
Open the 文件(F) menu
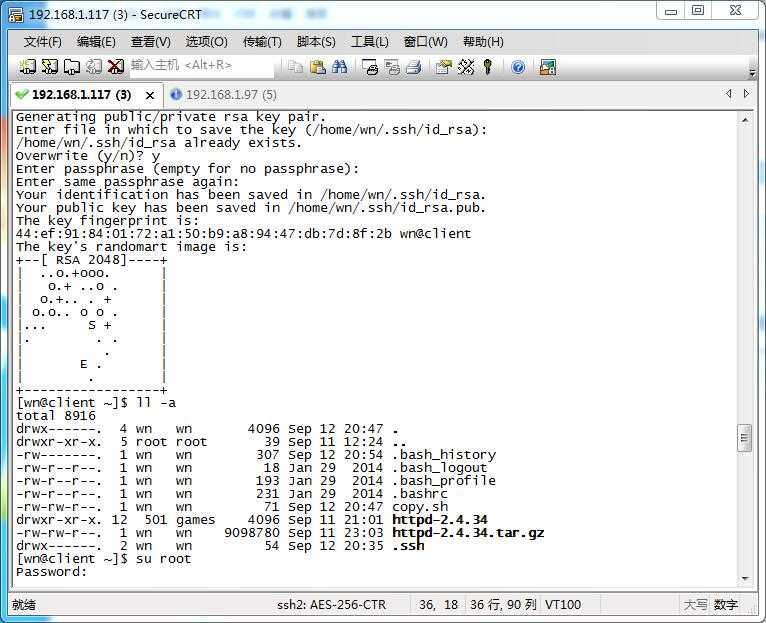(43, 42)
